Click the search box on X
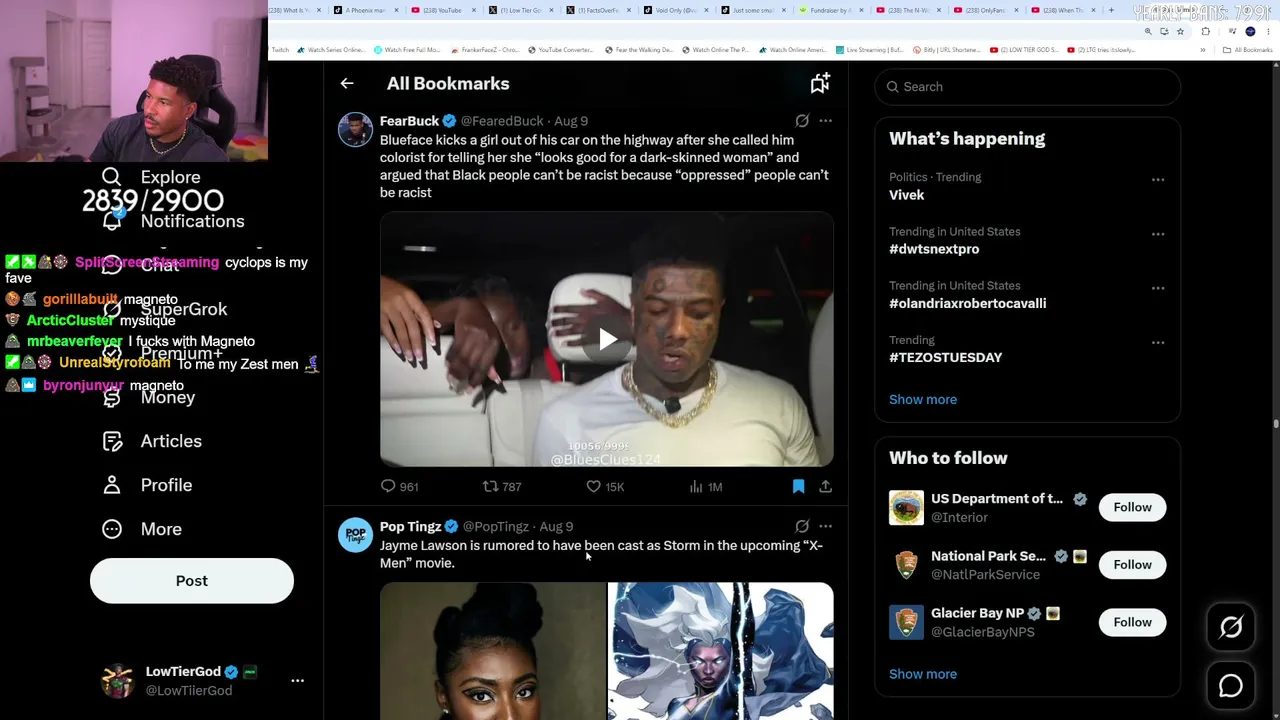Screen dimensions: 1280x720 pyautogui.click(x=1027, y=87)
